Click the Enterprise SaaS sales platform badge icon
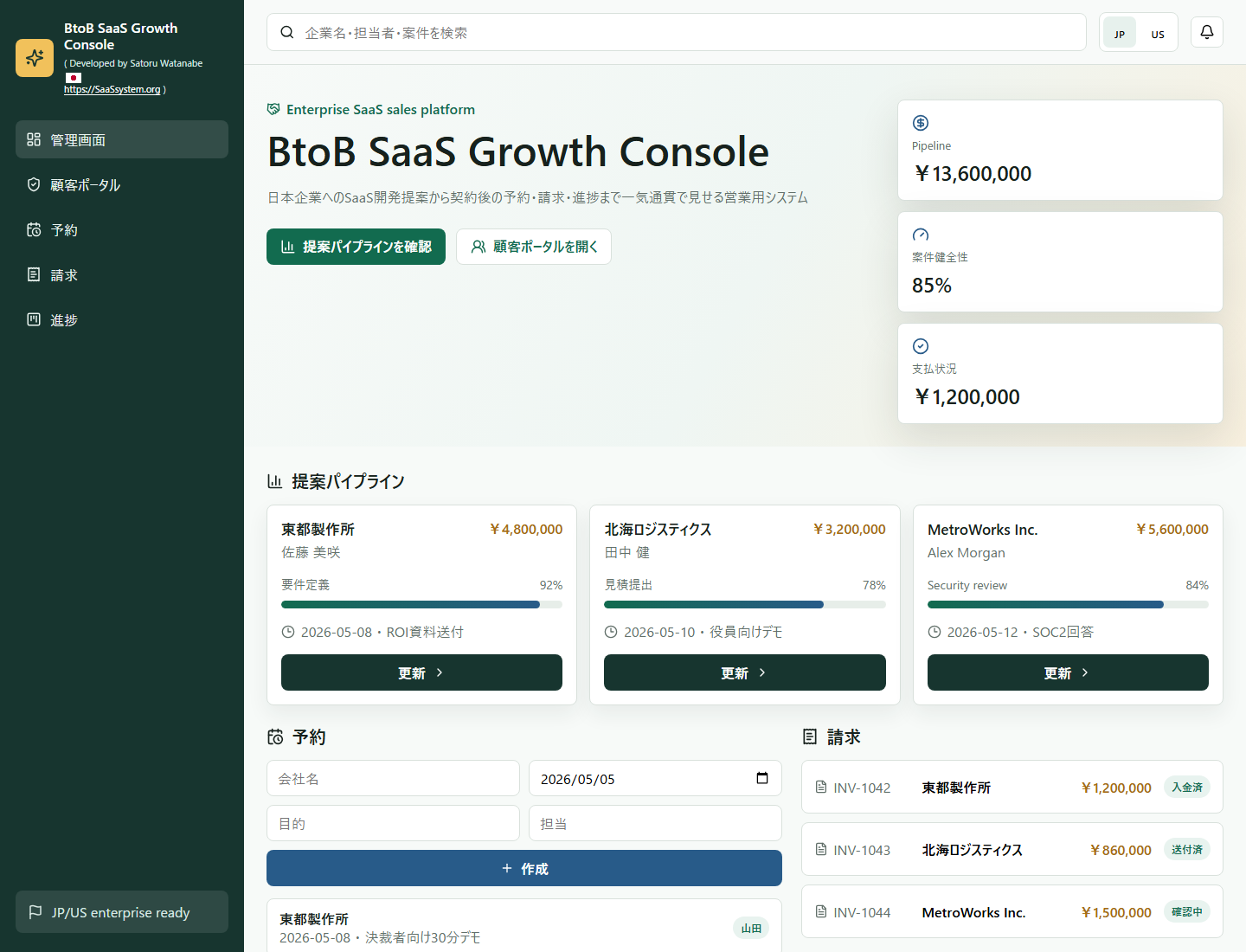 (x=273, y=109)
